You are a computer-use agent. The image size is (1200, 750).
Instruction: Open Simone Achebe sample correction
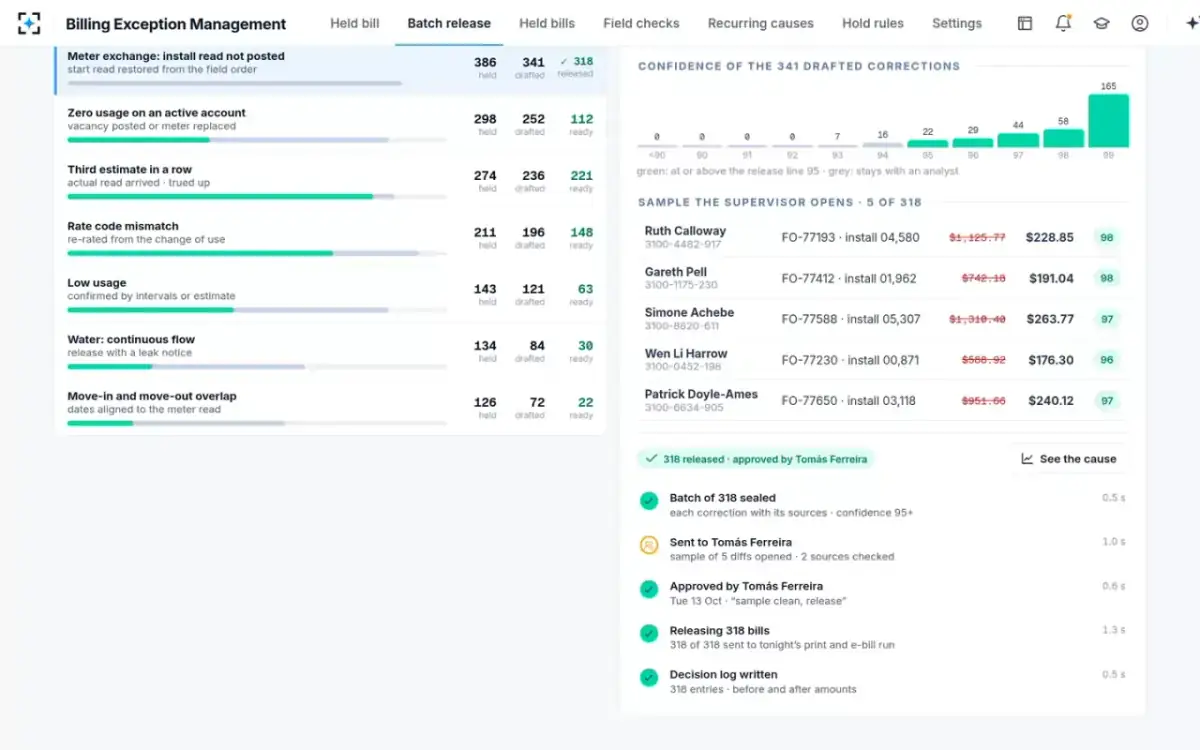[884, 319]
